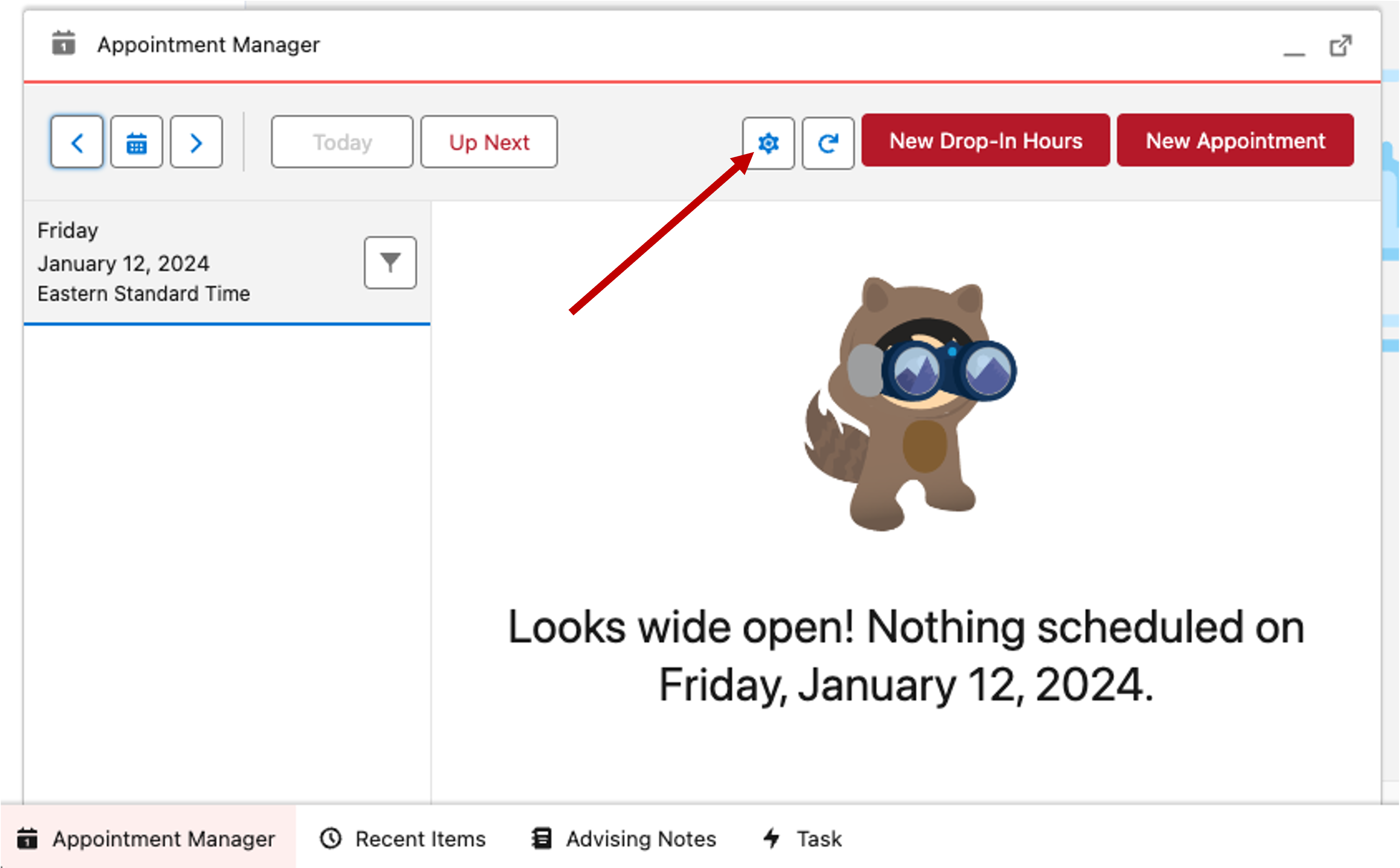The image size is (1400, 868).
Task: Click the Appointment Manager header calendar icon
Action: coord(64,44)
